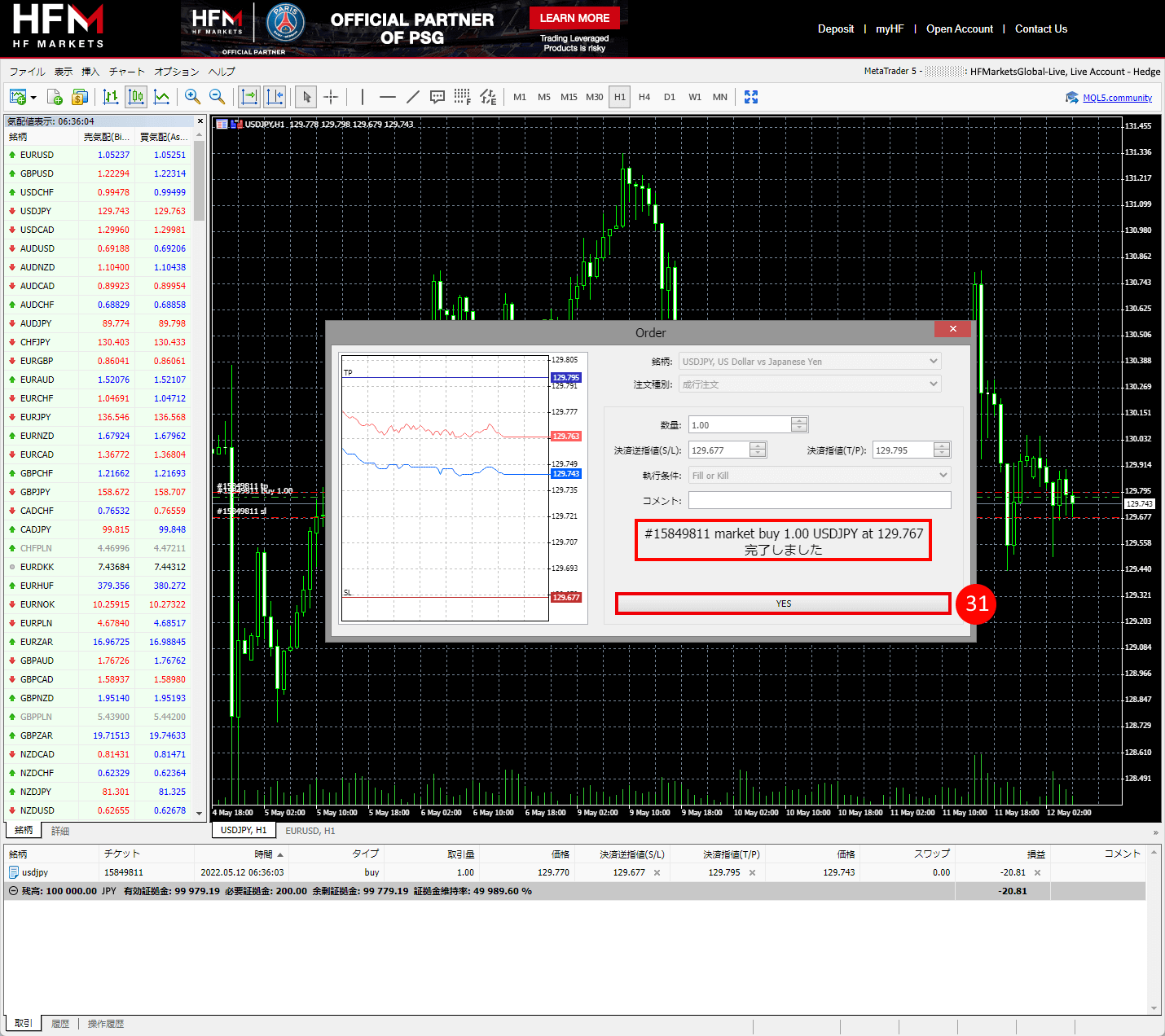Switch to the EURUSD, H1 chart tab
Screen dimensions: 1165x1036
tap(310, 831)
